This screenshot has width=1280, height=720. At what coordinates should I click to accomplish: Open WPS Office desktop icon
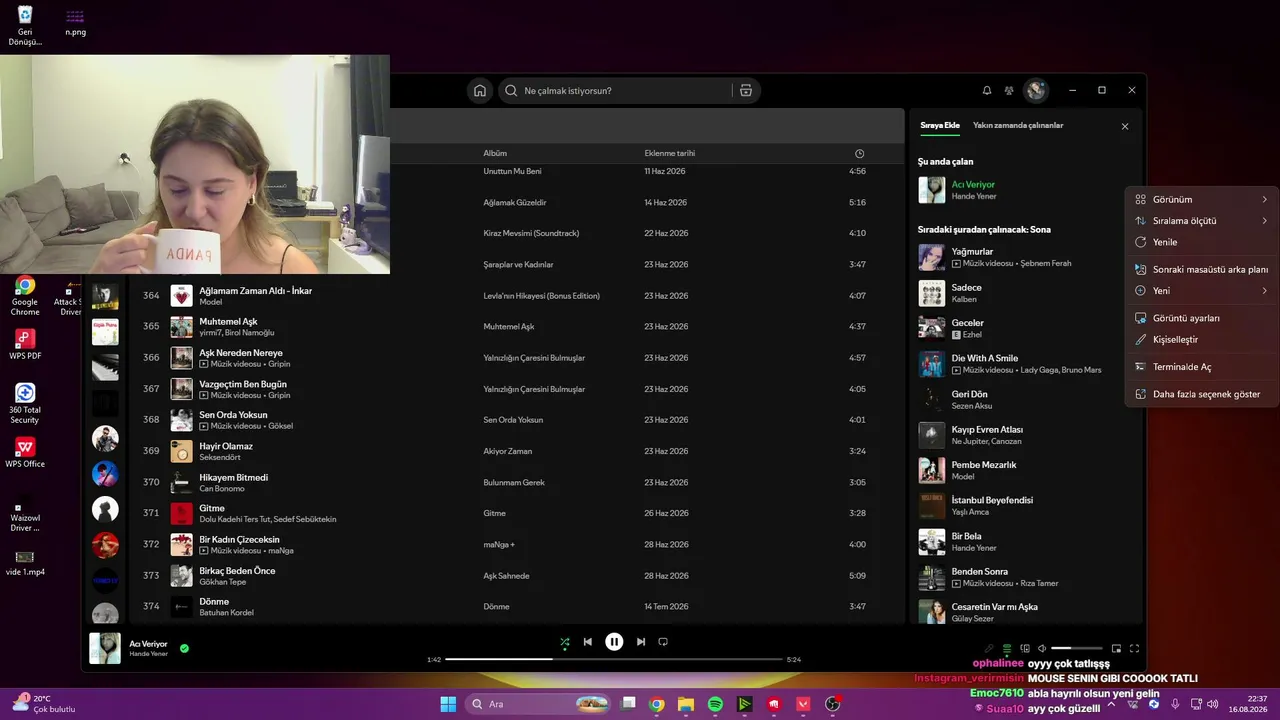pyautogui.click(x=25, y=453)
